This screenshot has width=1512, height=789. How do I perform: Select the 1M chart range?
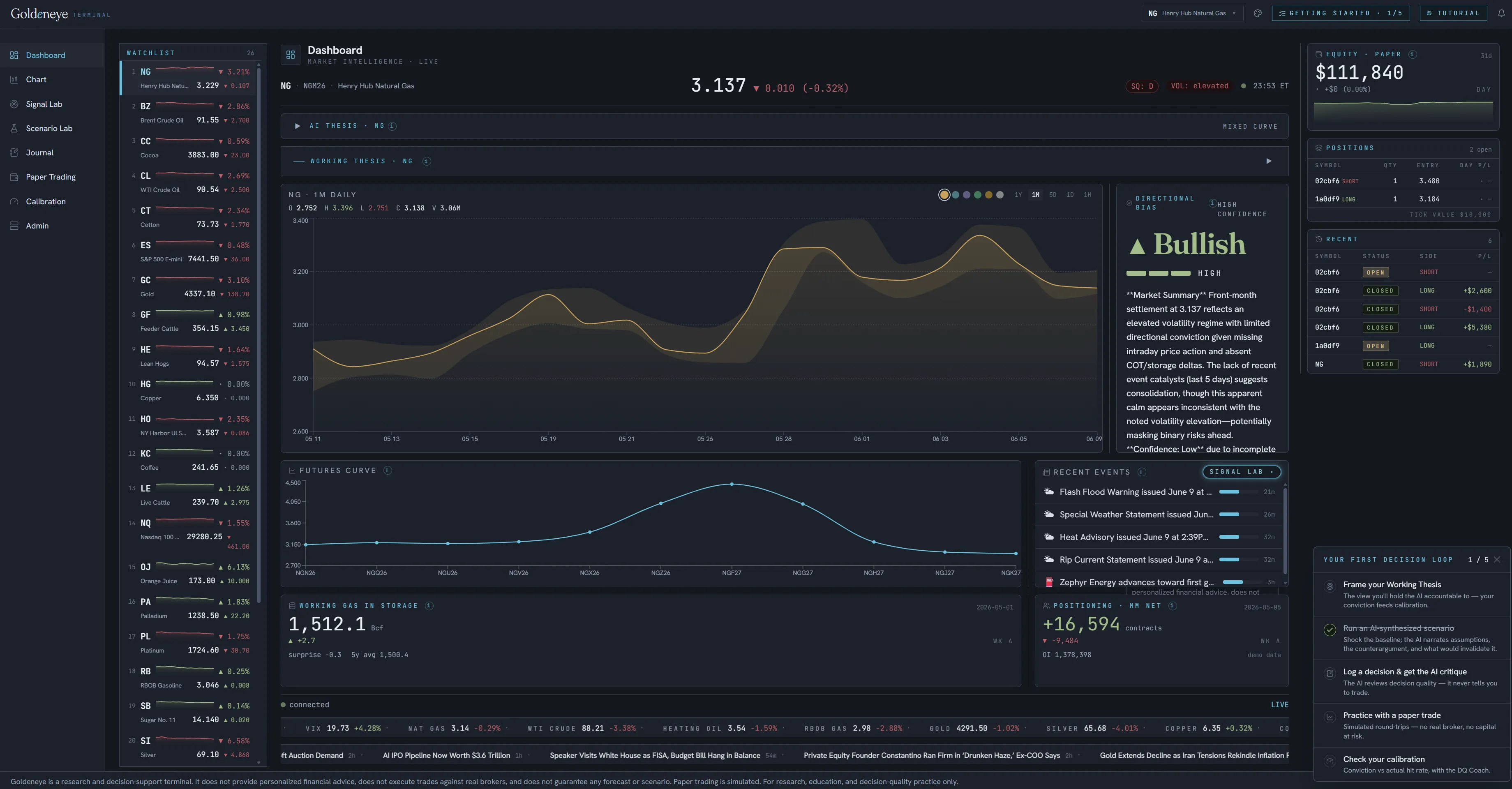click(1035, 195)
